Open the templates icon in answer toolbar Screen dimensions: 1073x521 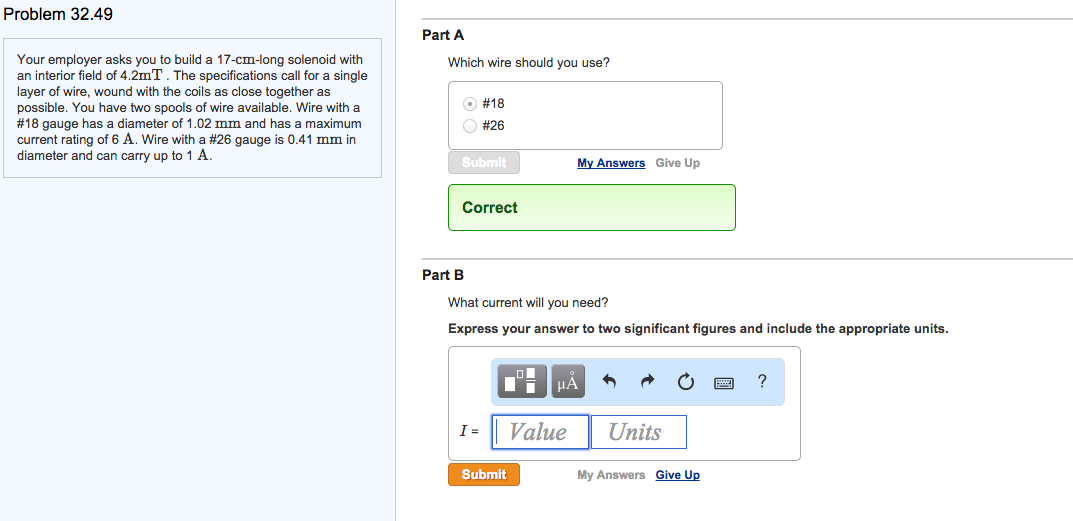pos(522,381)
